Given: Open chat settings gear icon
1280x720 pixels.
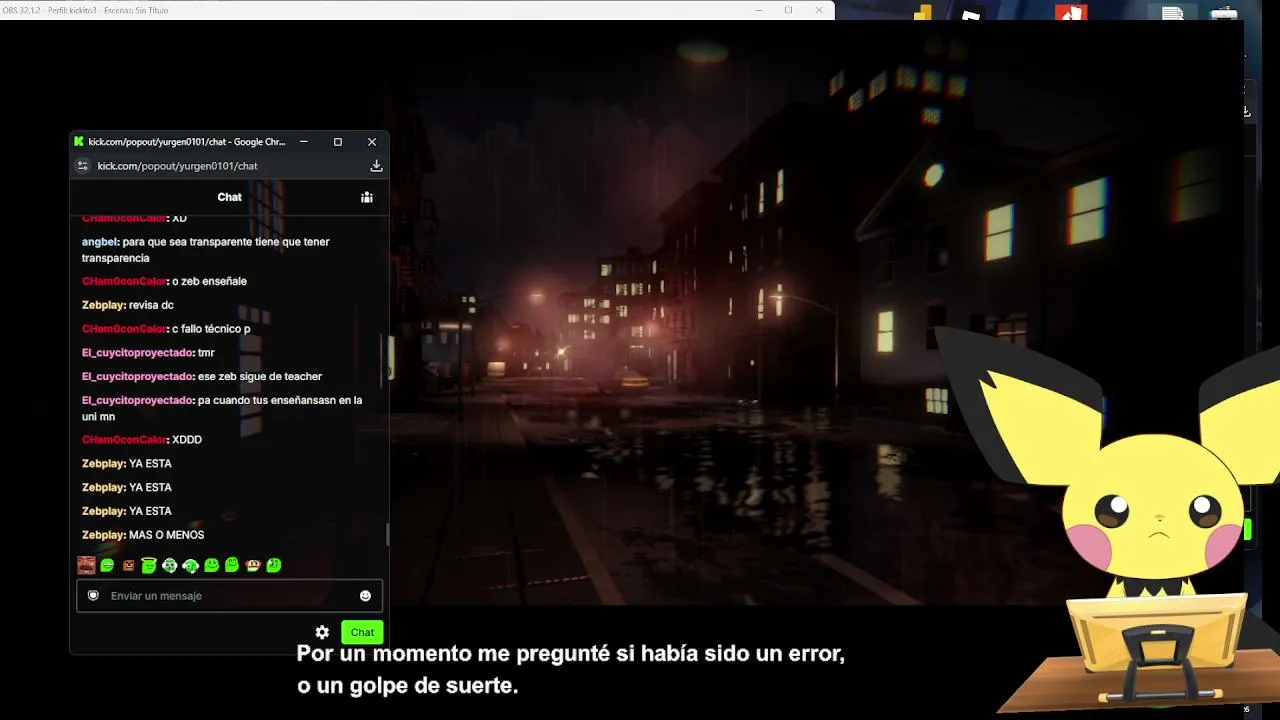Looking at the screenshot, I should [322, 632].
